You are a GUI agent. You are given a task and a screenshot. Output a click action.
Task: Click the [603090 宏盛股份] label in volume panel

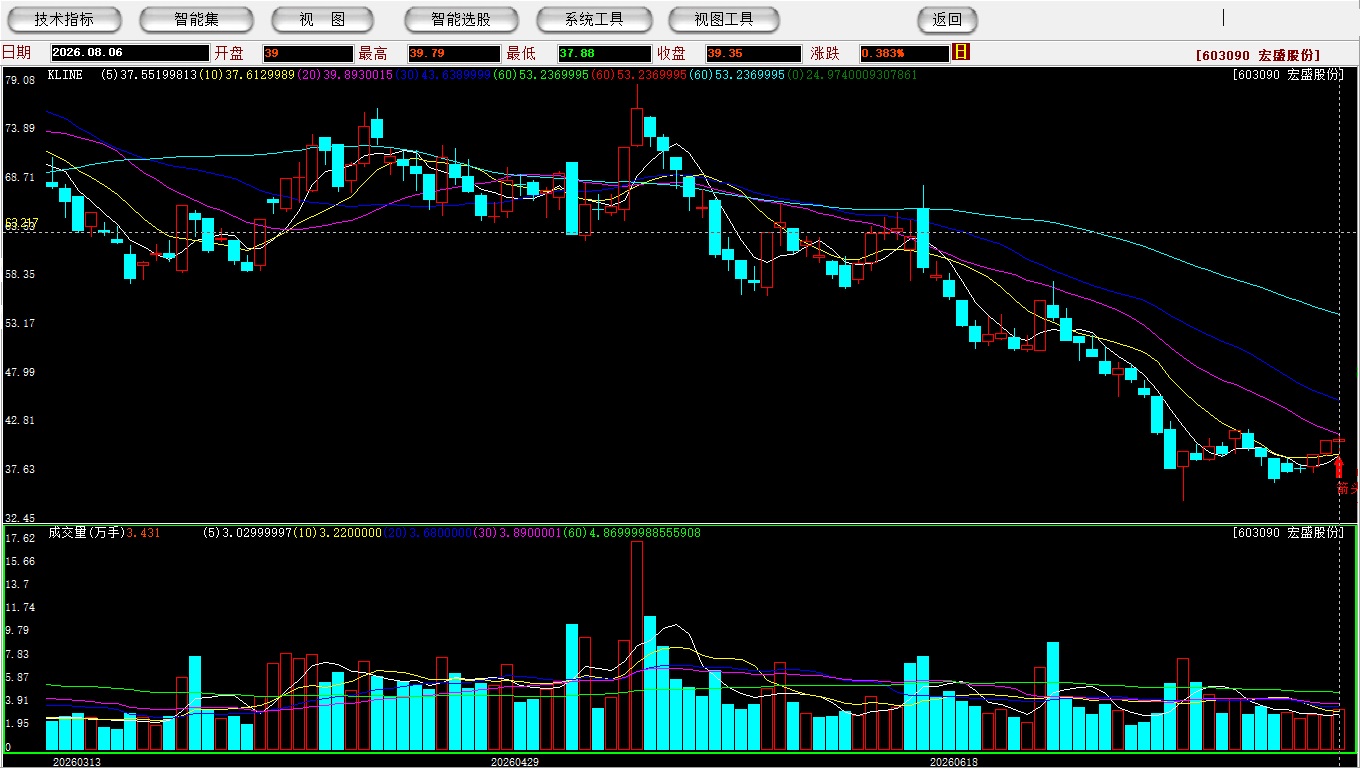coord(1288,533)
